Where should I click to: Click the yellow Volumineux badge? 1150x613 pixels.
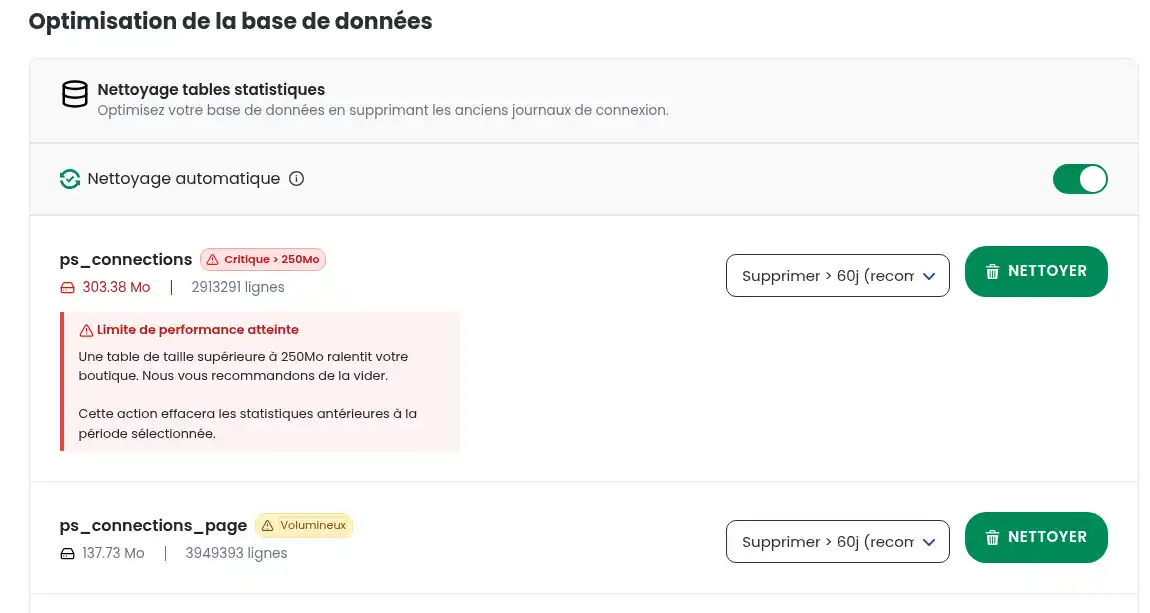click(304, 526)
